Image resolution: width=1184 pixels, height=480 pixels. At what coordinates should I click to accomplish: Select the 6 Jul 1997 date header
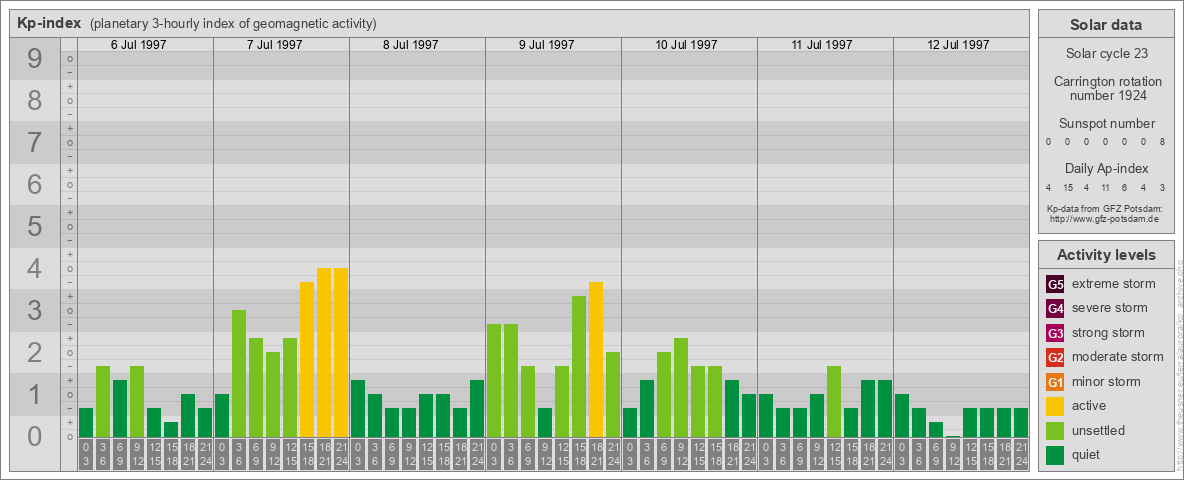(139, 45)
